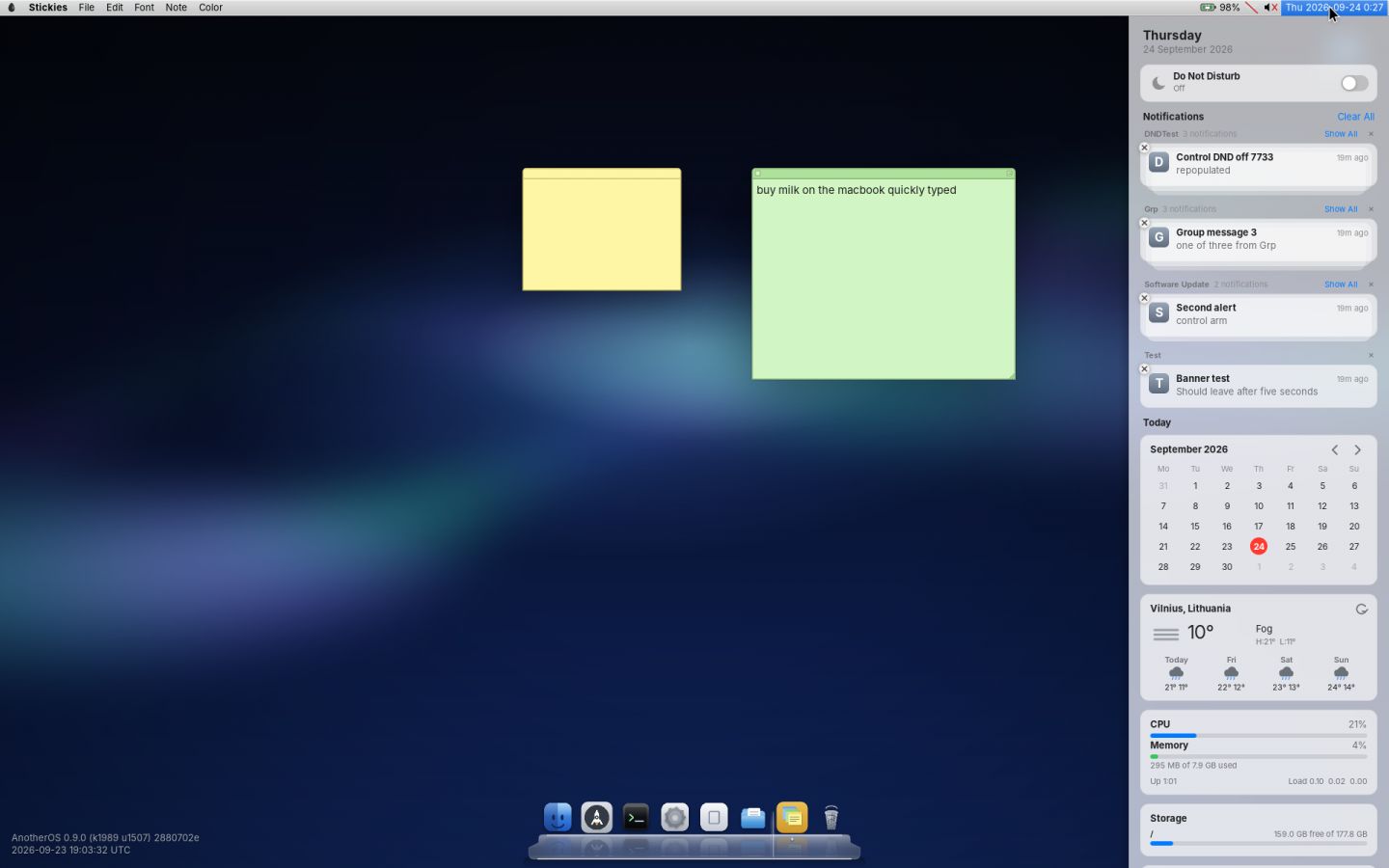Close the Software Update notification group
The height and width of the screenshot is (868, 1389).
tap(1371, 285)
